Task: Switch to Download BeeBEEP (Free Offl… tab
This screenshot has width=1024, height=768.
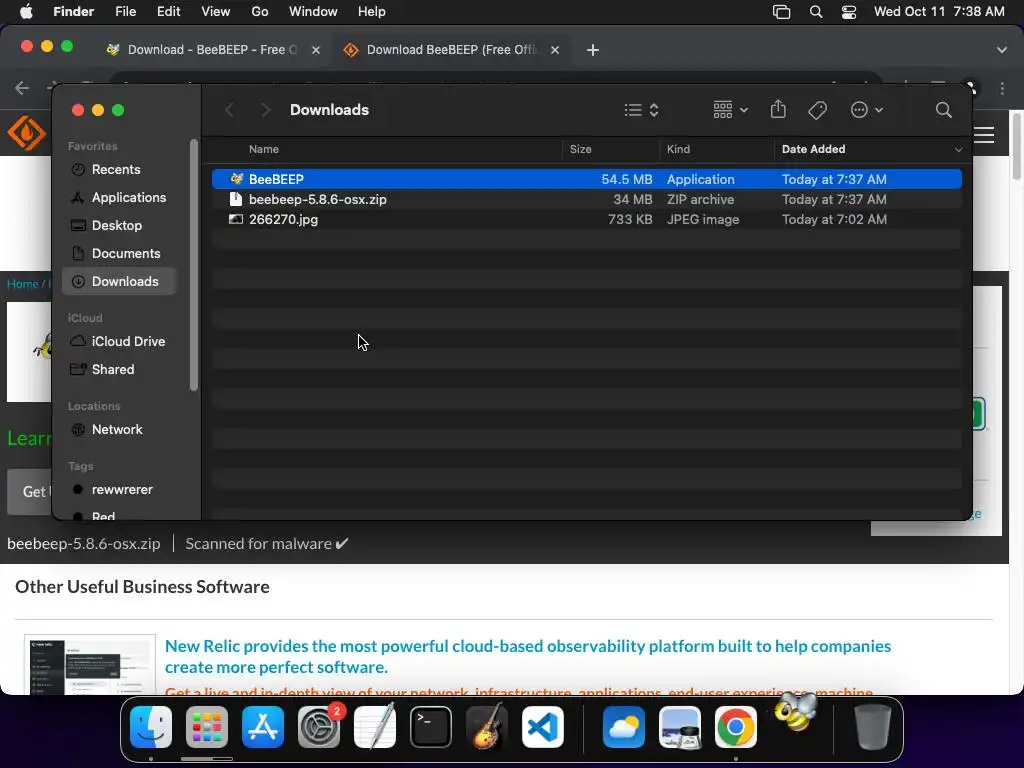Action: coord(451,50)
